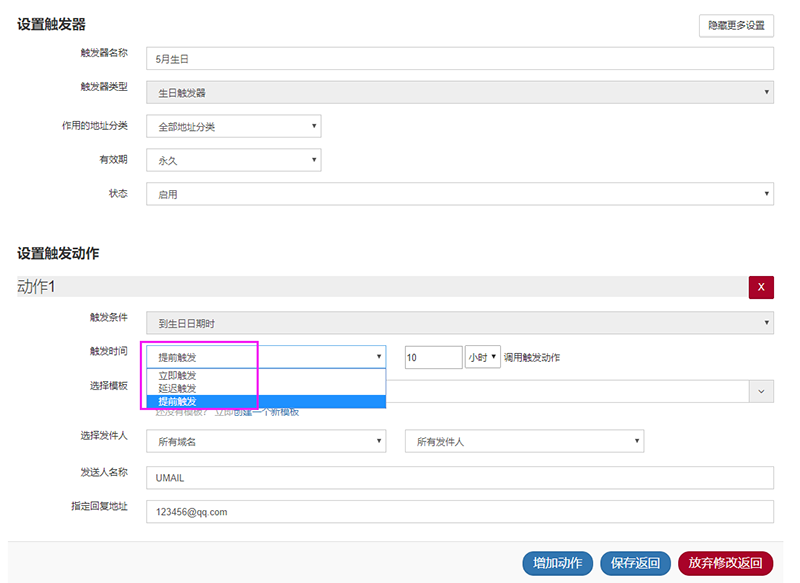The image size is (800, 583).
Task: Click the 发送人名称 field containing UMAIL
Action: click(460, 478)
